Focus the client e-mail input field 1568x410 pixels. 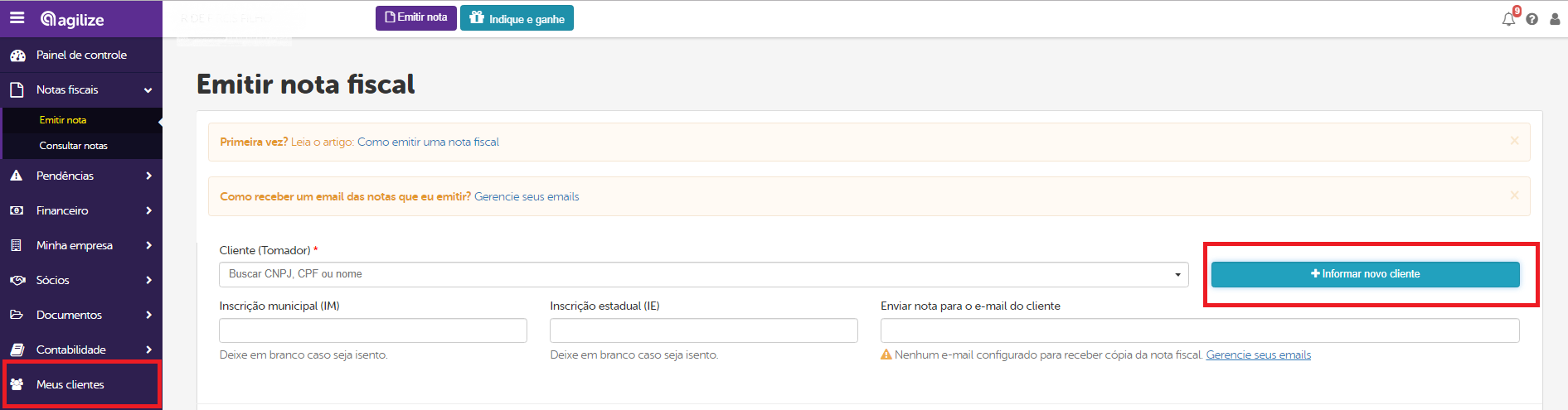[x=1199, y=330]
